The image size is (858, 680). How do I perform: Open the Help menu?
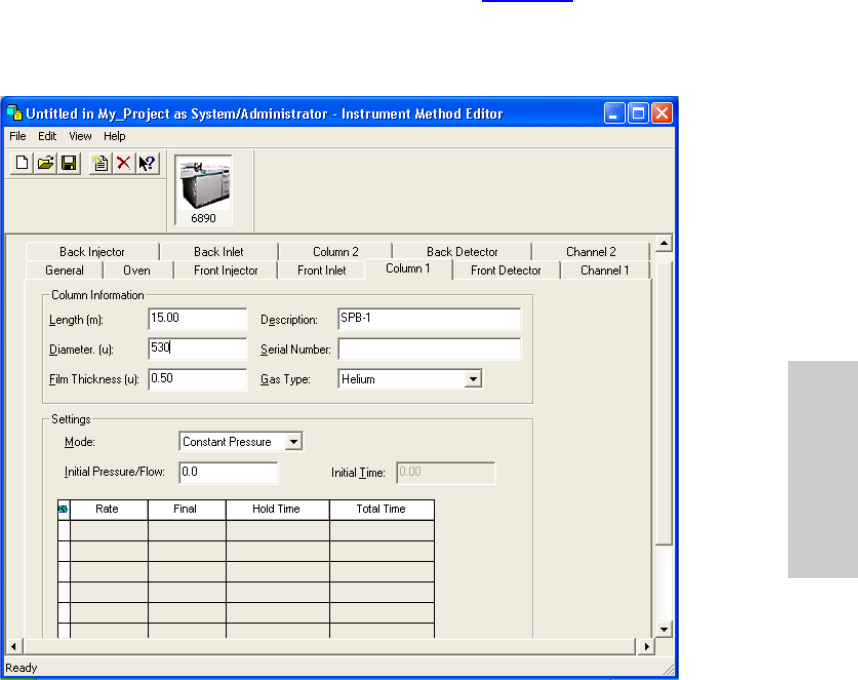pos(114,136)
